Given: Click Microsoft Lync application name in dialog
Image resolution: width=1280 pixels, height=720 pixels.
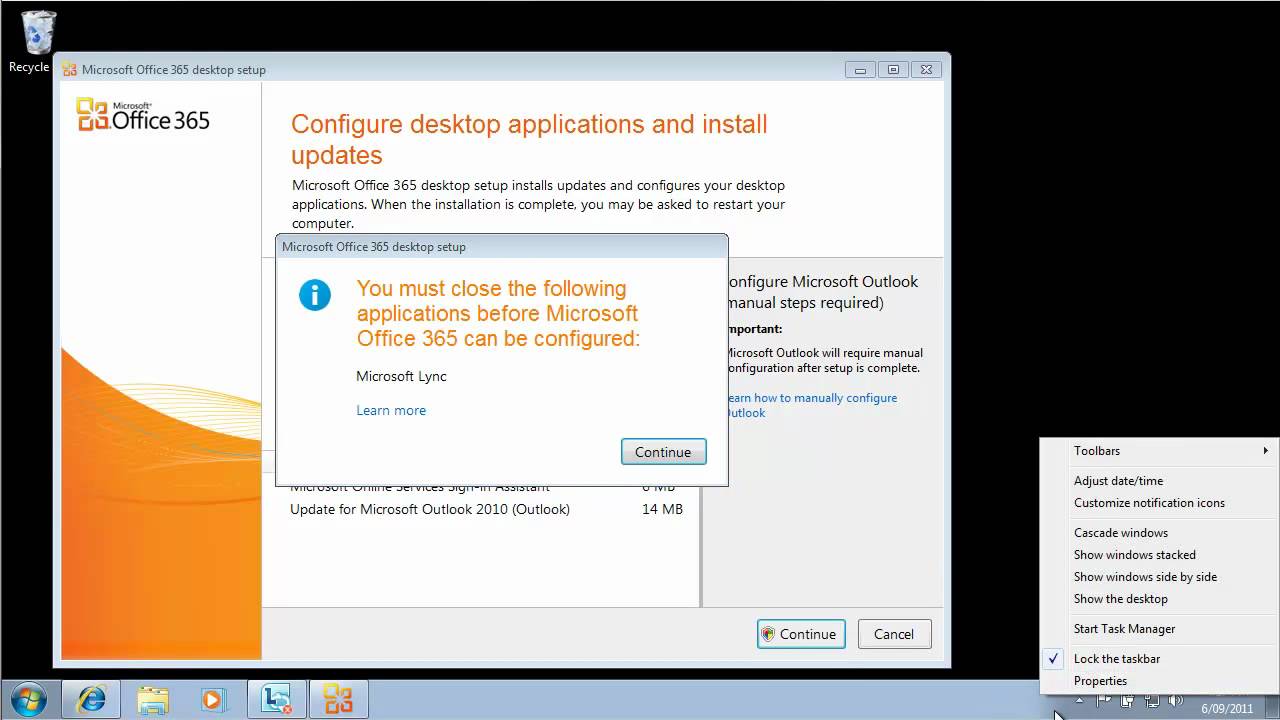Looking at the screenshot, I should tap(401, 376).
